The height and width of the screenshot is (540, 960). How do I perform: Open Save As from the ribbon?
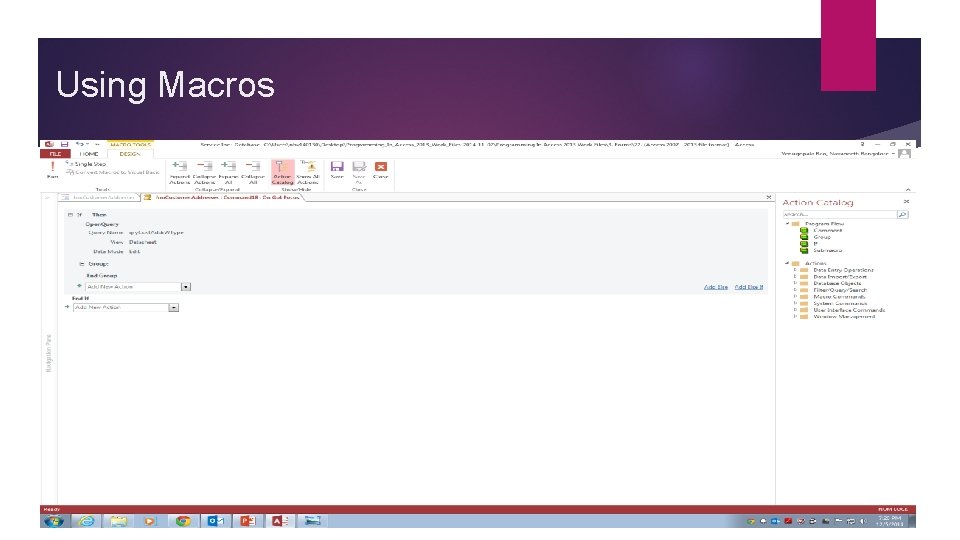359,171
